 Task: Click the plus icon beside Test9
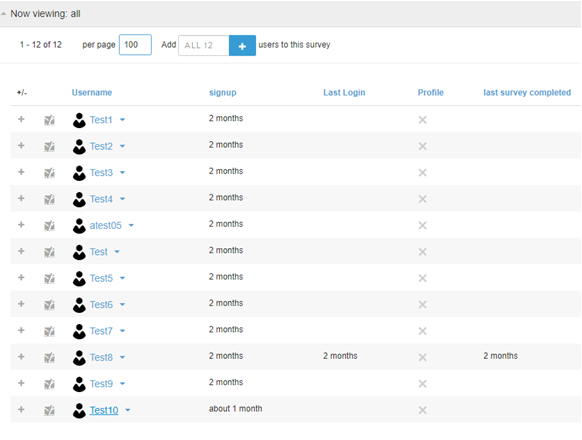point(21,383)
